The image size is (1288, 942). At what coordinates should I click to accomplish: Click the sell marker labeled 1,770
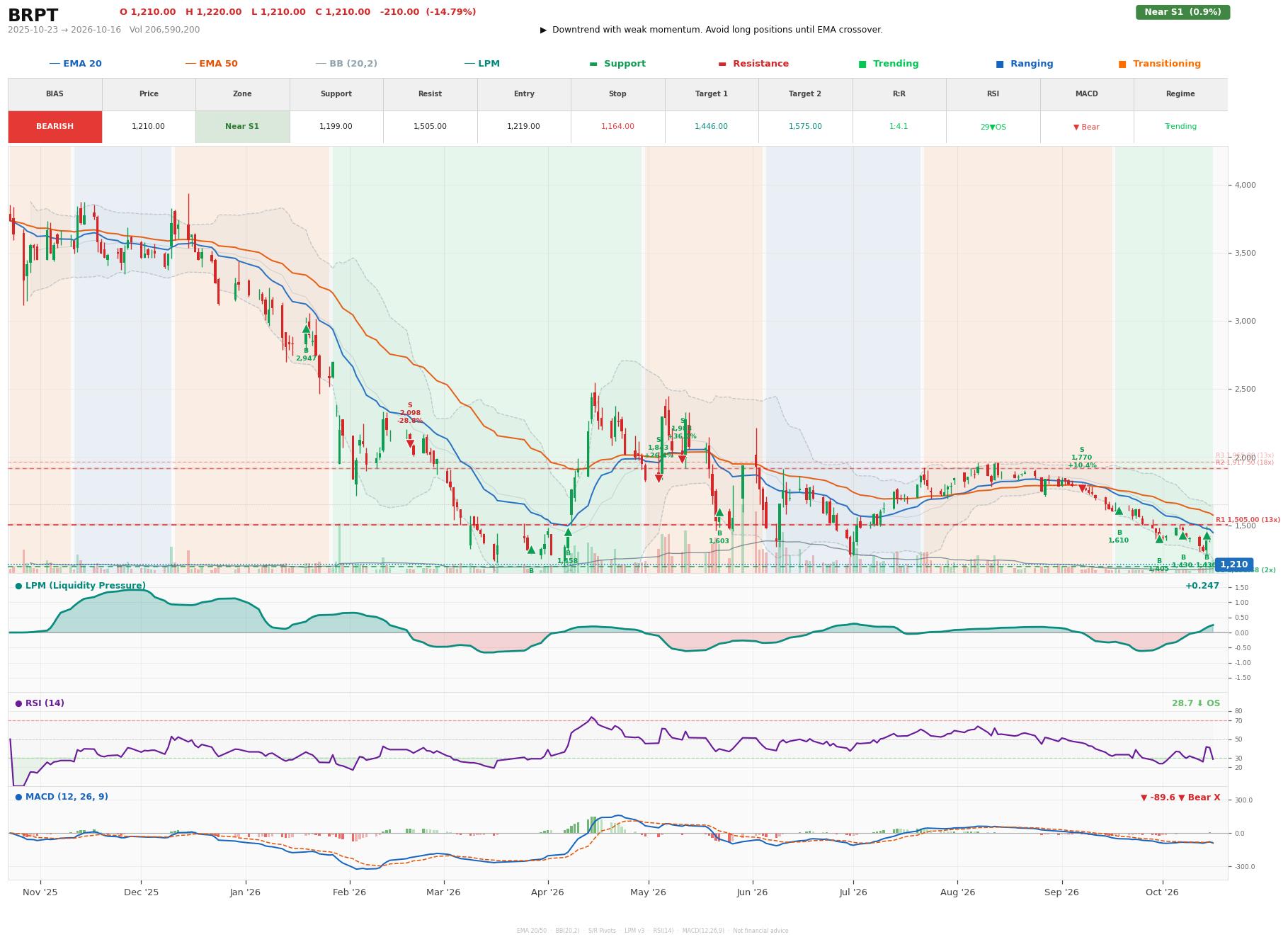point(1082,489)
